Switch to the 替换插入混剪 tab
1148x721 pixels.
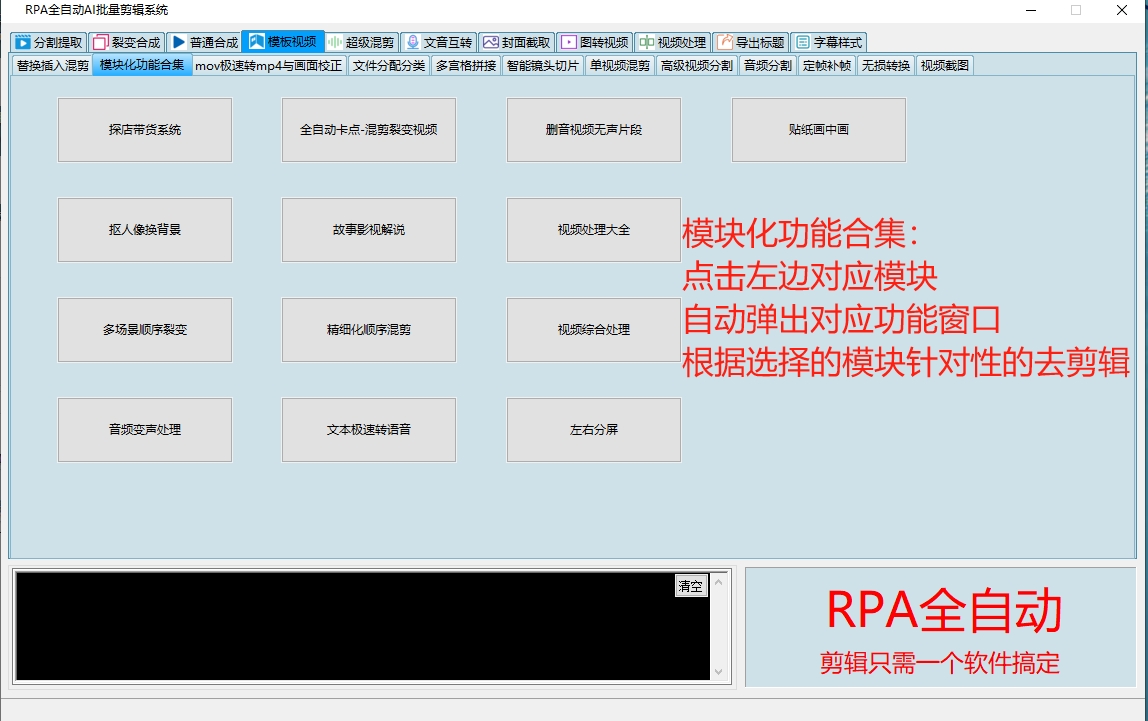pos(48,64)
